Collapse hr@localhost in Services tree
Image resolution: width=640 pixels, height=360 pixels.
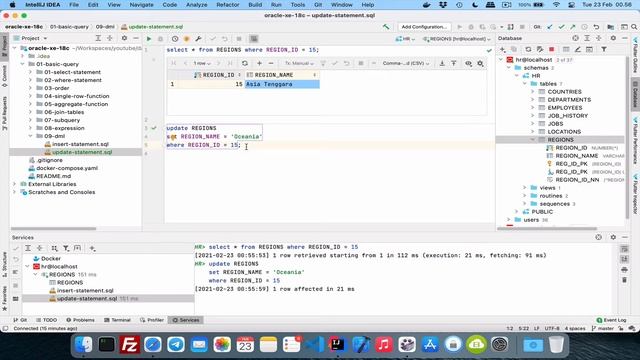point(27,267)
